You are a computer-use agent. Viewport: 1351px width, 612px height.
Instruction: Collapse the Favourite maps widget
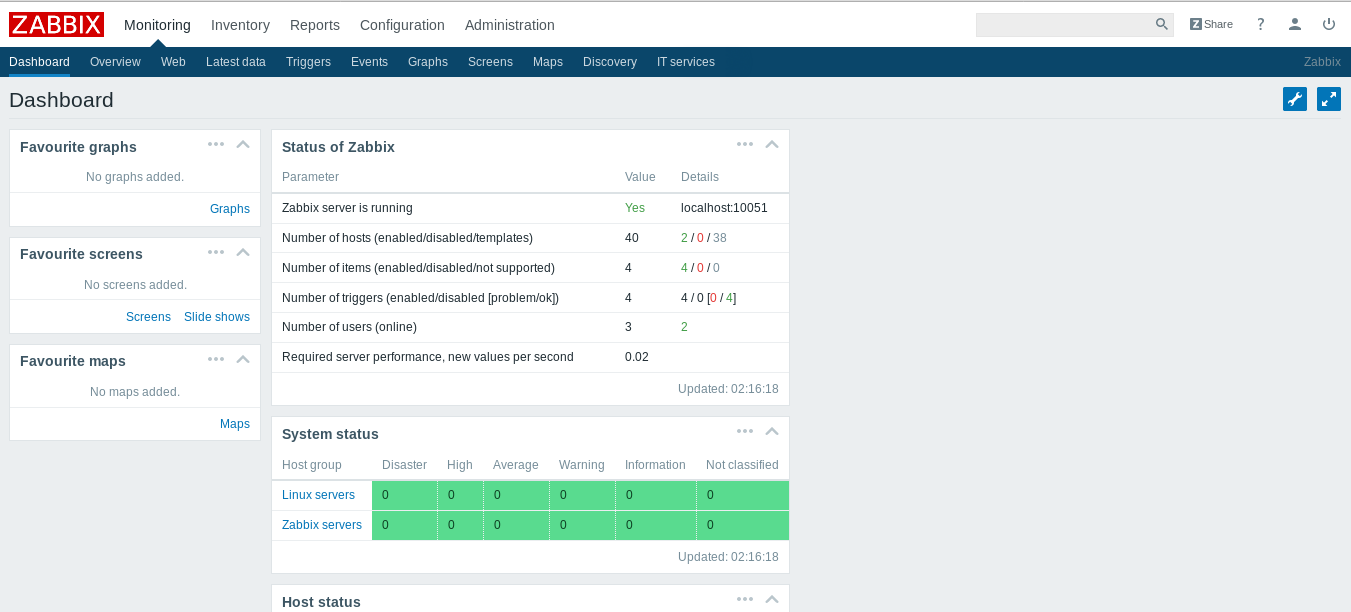click(x=243, y=359)
